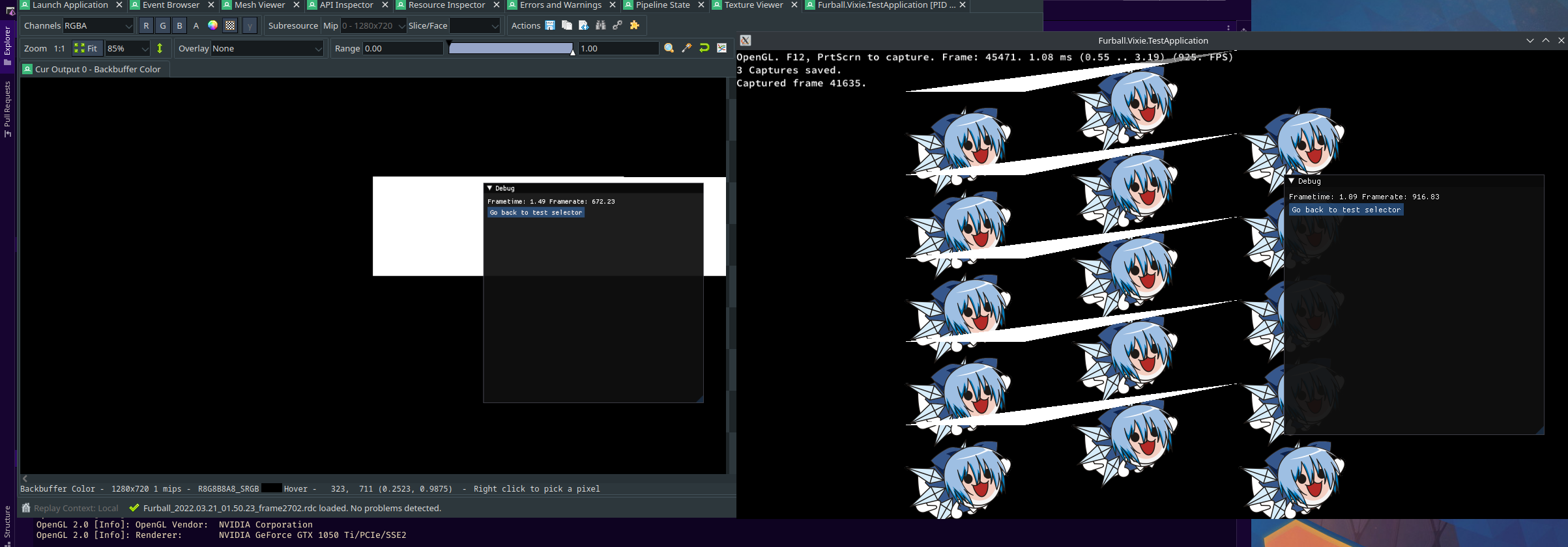Open the histogram view icon
Image resolution: width=1568 pixels, height=547 pixels.
click(x=721, y=48)
